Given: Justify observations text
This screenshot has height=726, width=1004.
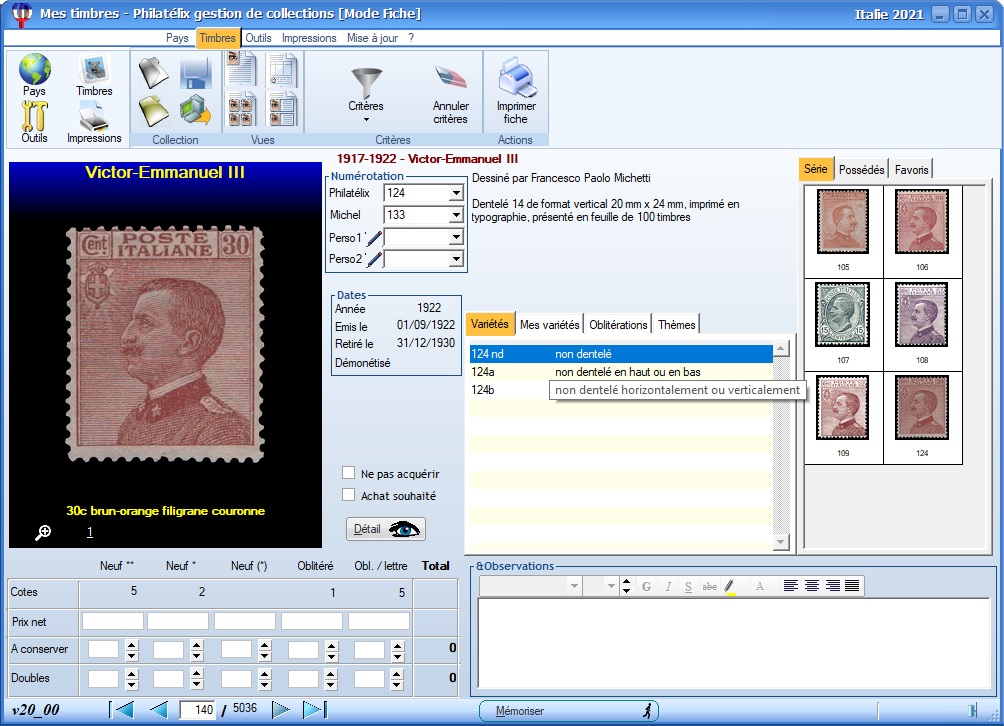Looking at the screenshot, I should 852,586.
